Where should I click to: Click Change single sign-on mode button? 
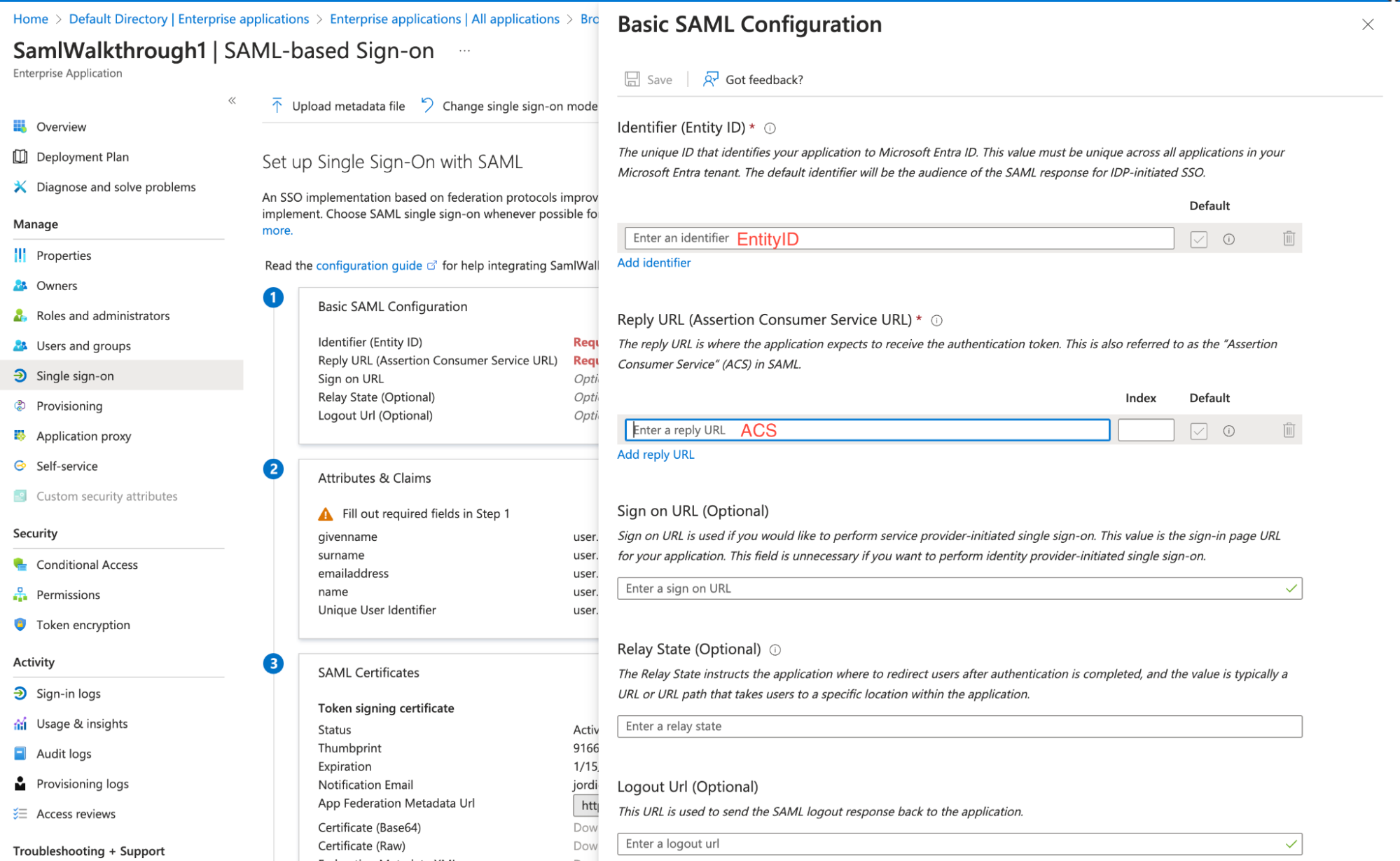pos(509,106)
